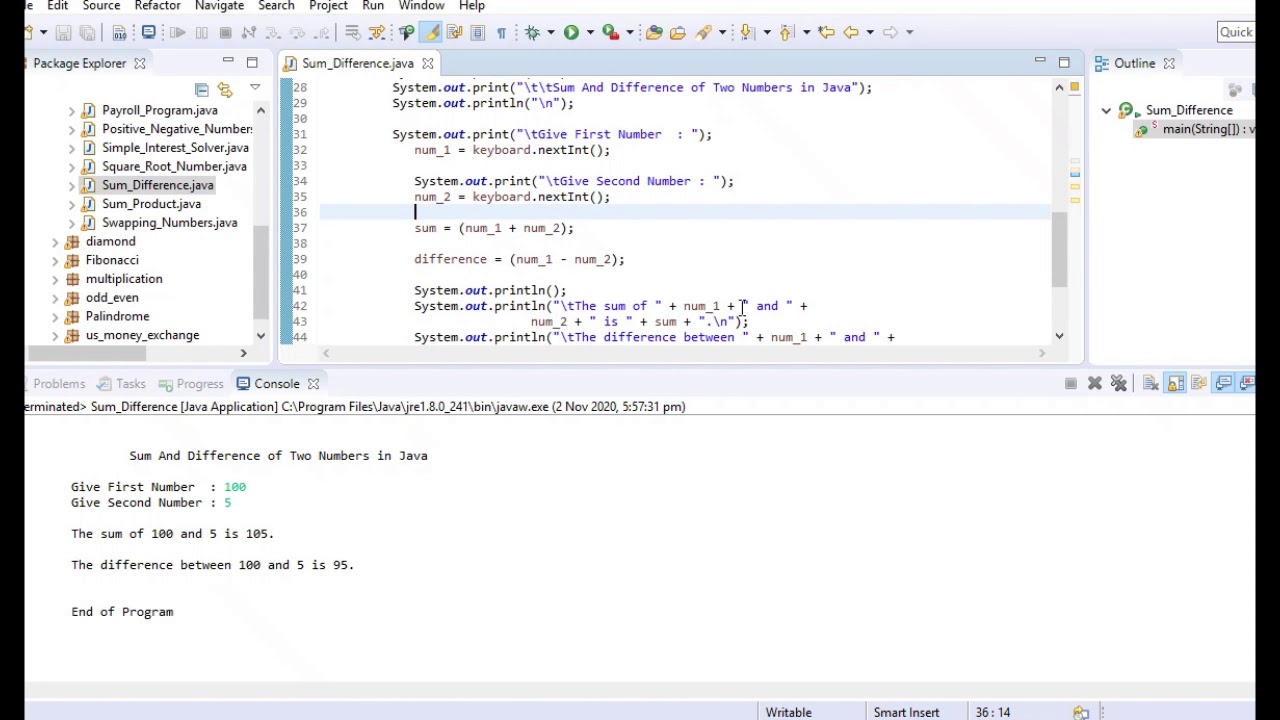Open the Window menu

(421, 6)
